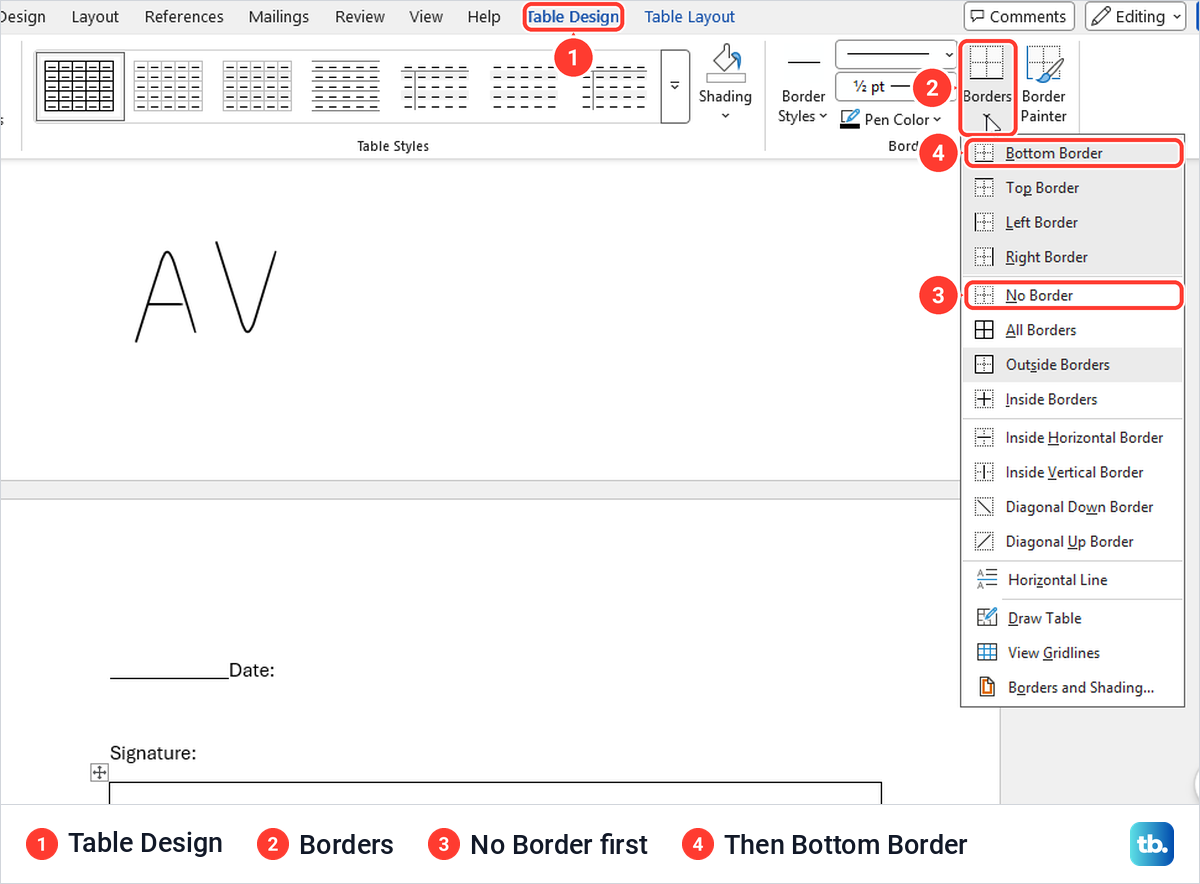Click inside the signature table cell
Viewport: 1200px width, 884px height.
tap(495, 793)
